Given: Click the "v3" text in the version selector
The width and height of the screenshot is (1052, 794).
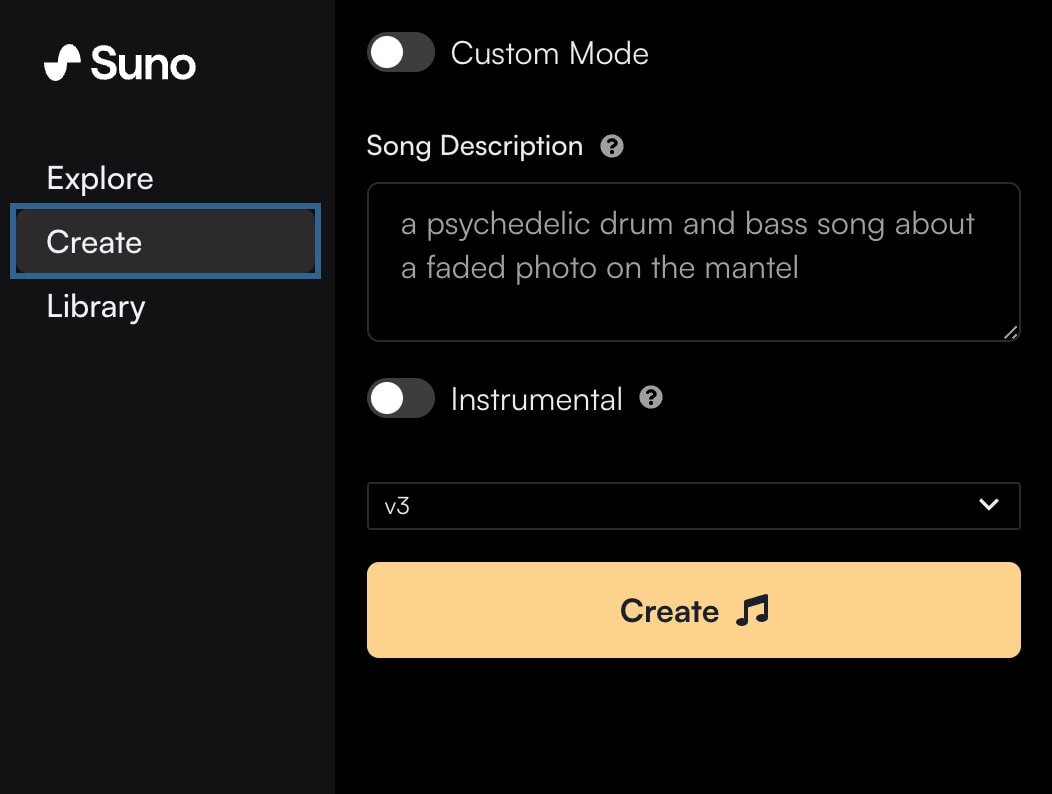Looking at the screenshot, I should click(x=397, y=506).
